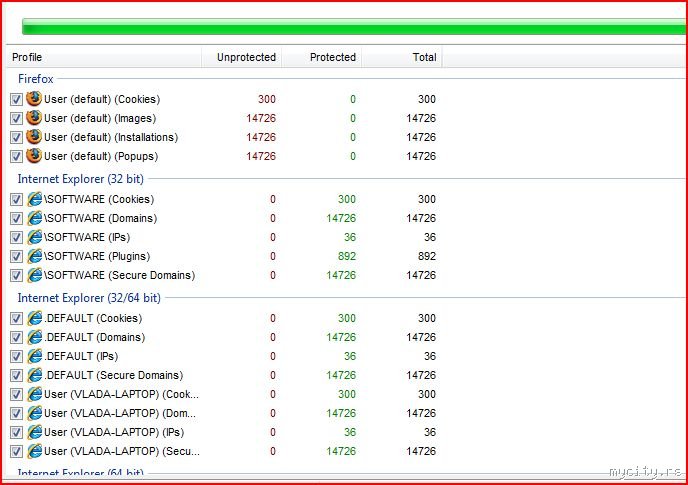Select User (VLADA-LAPTOP) (Dom... row text
Screen dimensions: 688x485
[x=120, y=413]
